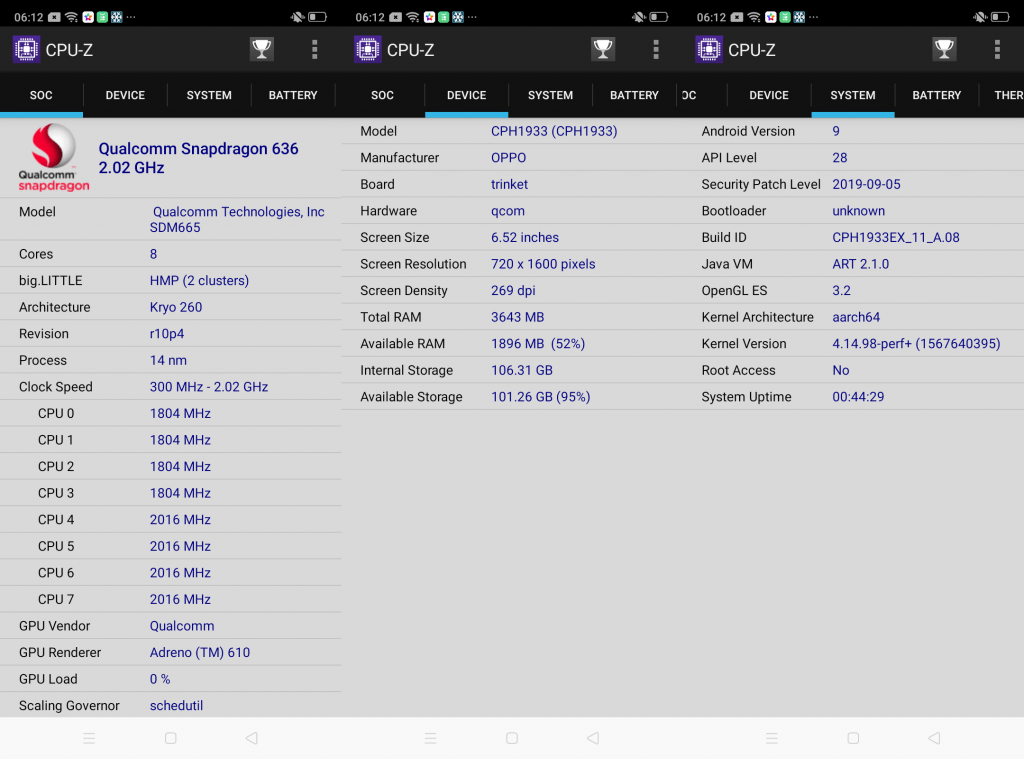Tap the 'Kryo 260' architecture value
1024x759 pixels.
click(176, 307)
